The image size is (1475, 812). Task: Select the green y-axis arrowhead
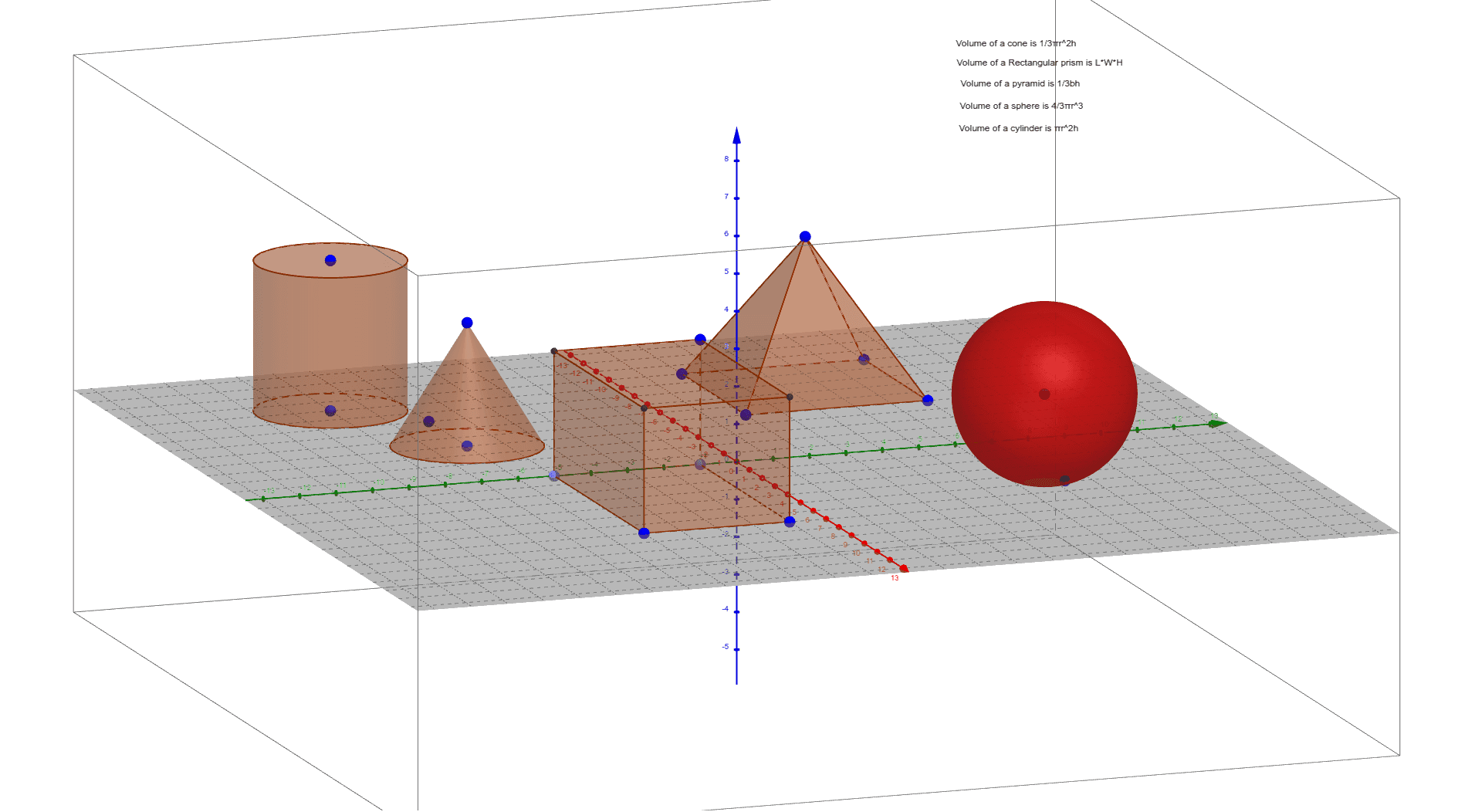1218,423
